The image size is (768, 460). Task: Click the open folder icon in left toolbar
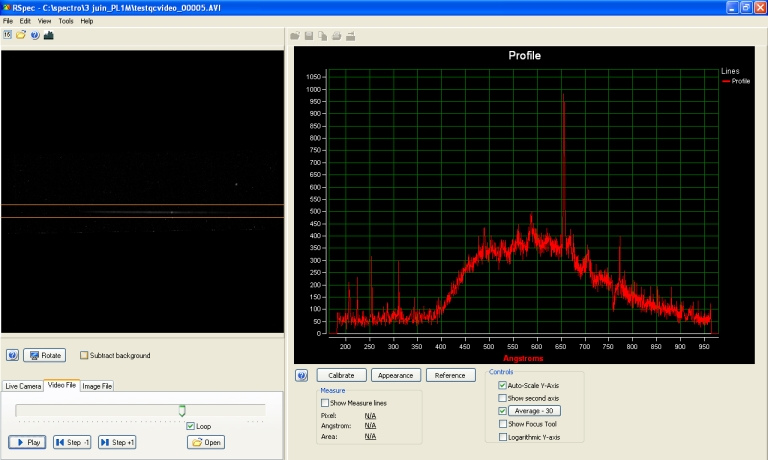coord(21,35)
